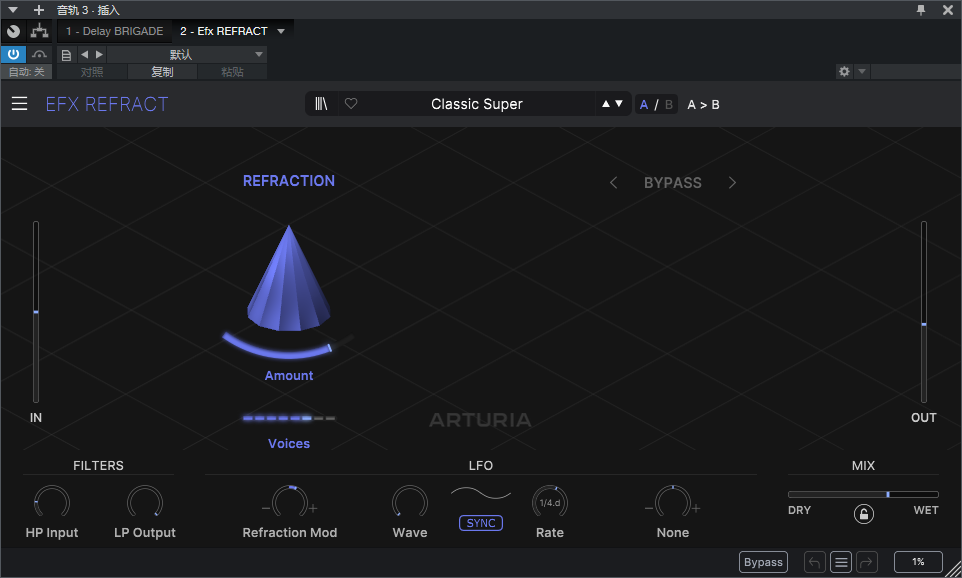
Task: Click the lower toolbar Bypass button
Action: click(763, 562)
